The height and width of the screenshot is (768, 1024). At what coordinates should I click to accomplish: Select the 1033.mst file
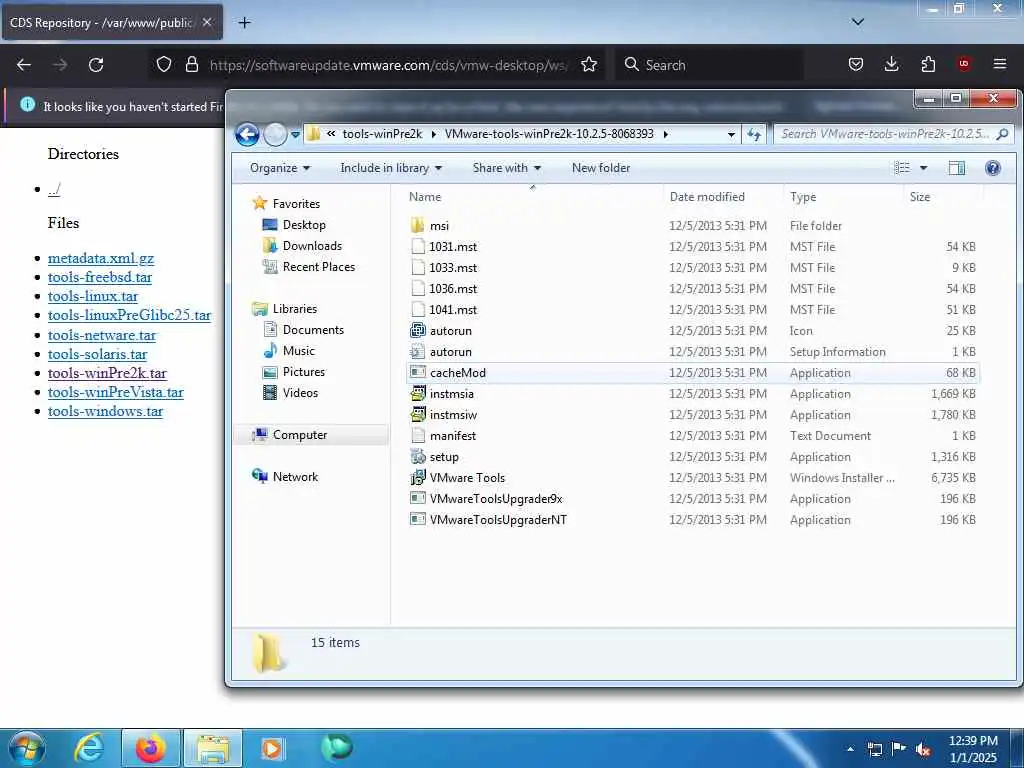click(x=453, y=267)
